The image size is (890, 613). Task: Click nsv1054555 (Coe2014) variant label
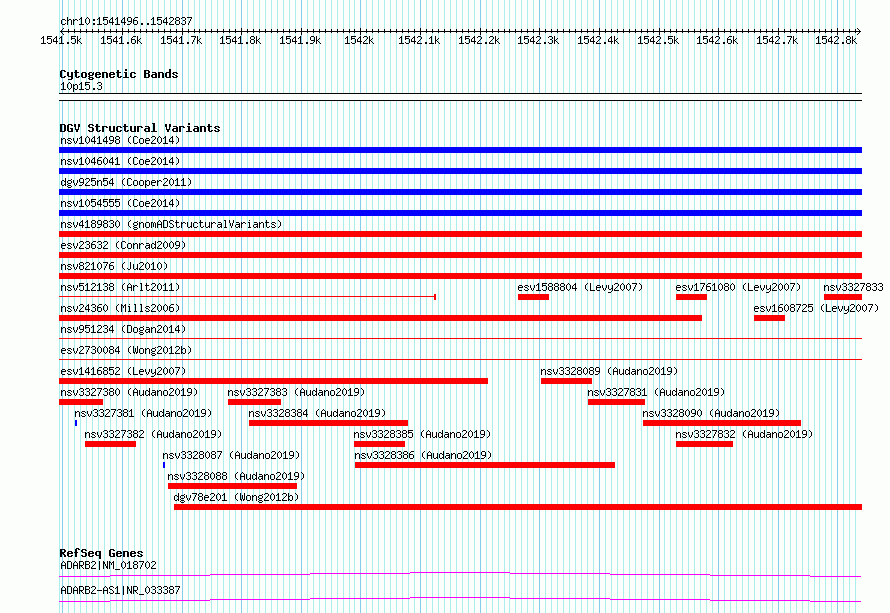pyautogui.click(x=120, y=203)
